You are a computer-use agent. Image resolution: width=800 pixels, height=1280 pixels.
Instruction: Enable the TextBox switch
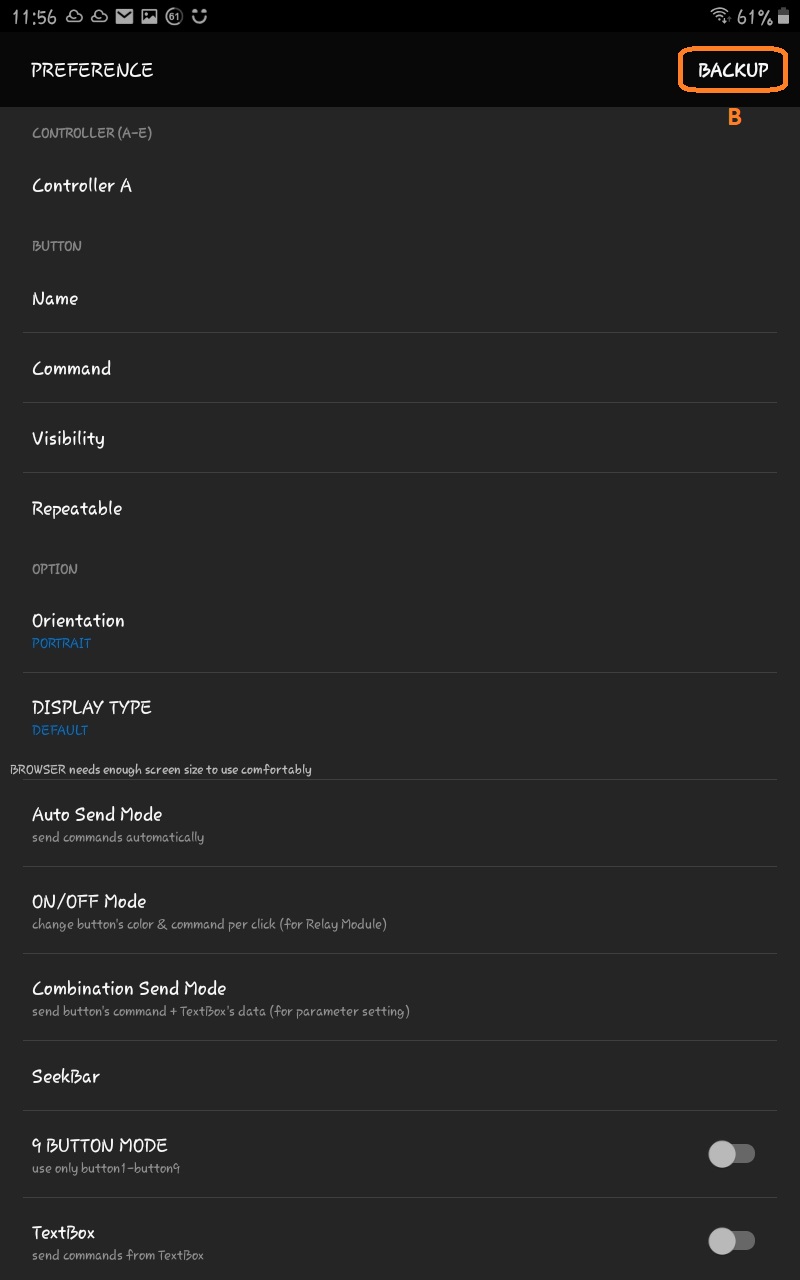coord(731,1241)
